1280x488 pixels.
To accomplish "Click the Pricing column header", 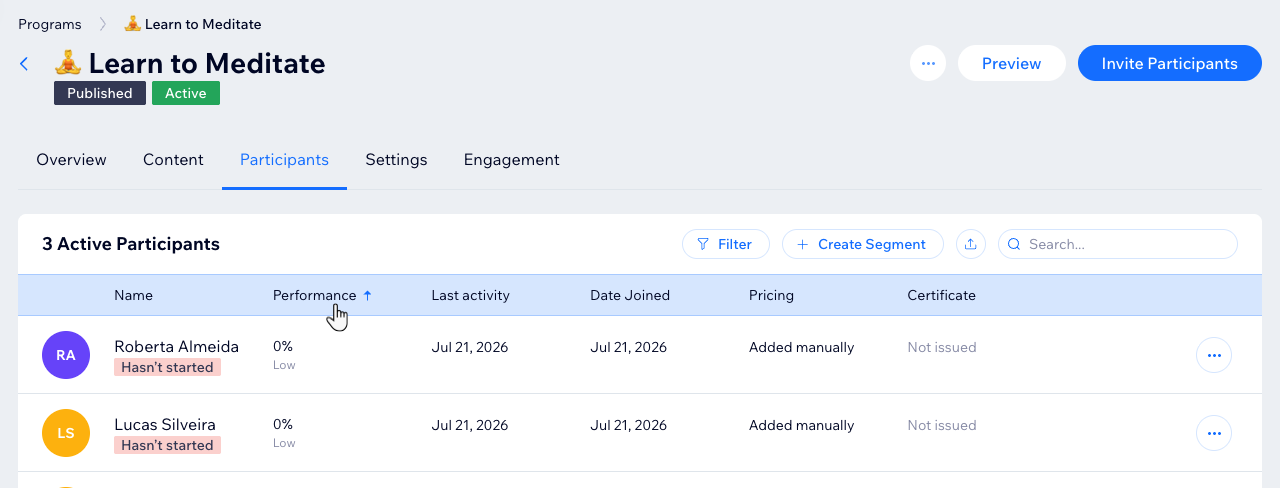I will pyautogui.click(x=771, y=295).
